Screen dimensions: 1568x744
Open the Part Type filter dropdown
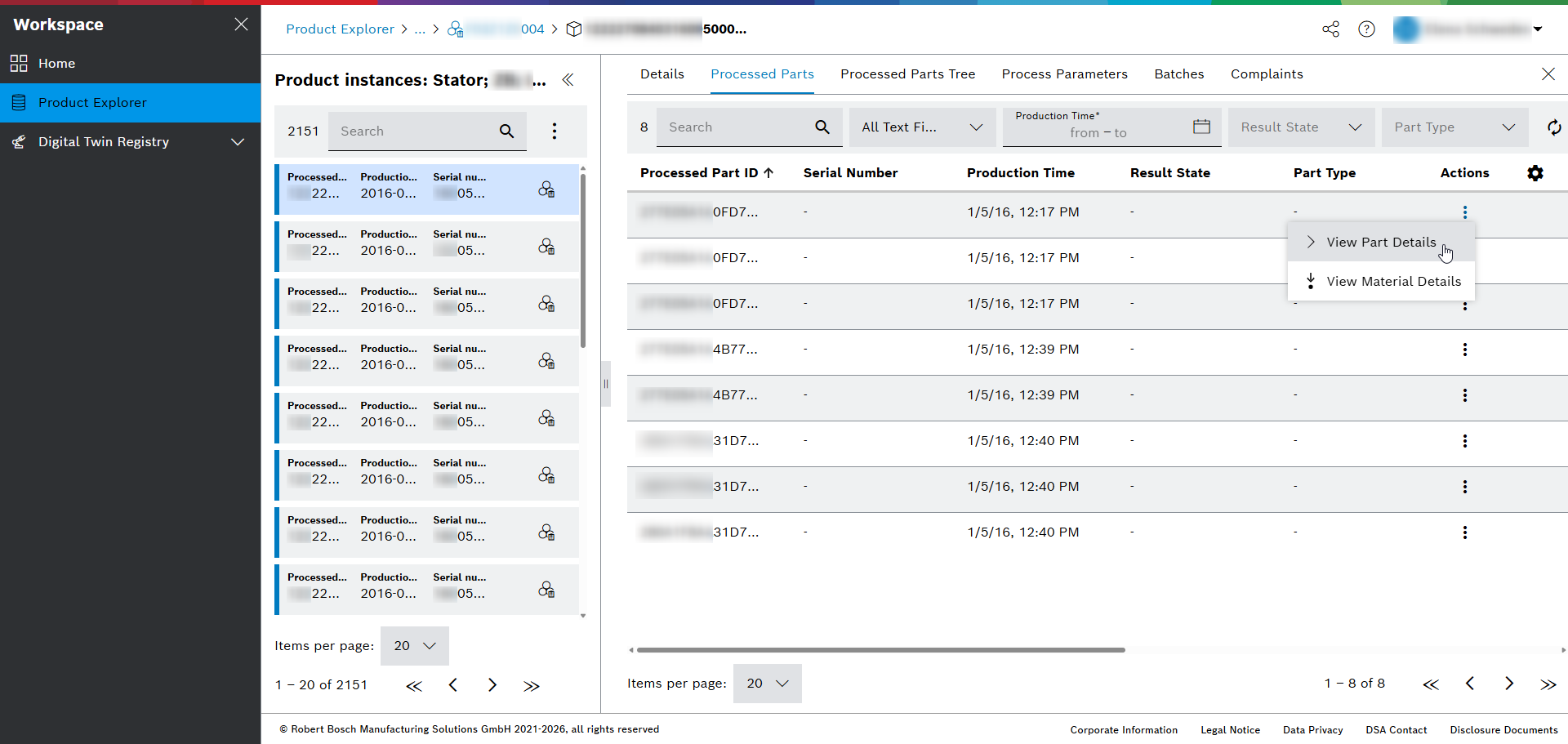pyautogui.click(x=1455, y=127)
